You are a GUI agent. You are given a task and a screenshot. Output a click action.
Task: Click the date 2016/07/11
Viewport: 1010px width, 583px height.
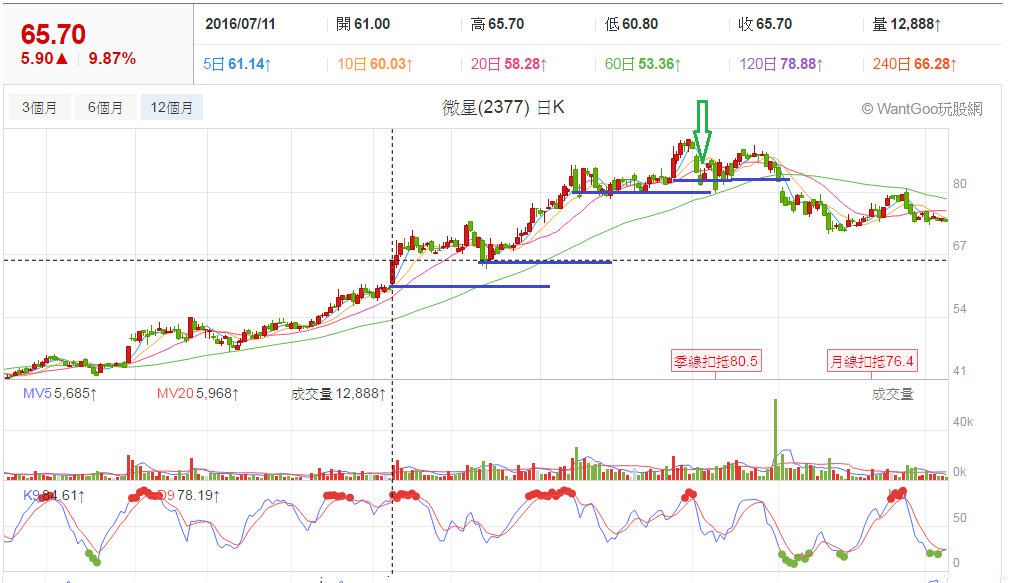pyautogui.click(x=240, y=24)
